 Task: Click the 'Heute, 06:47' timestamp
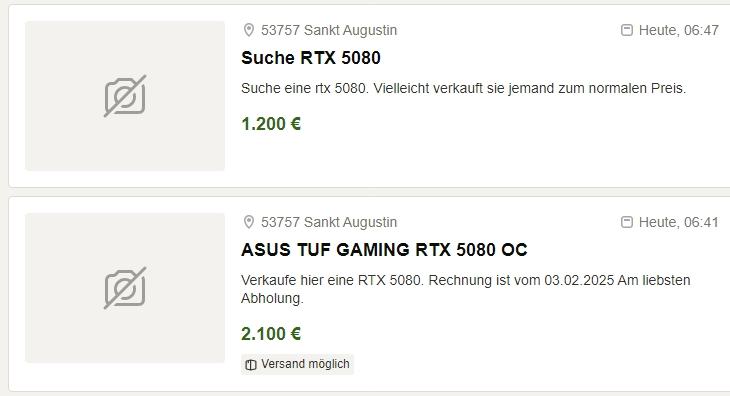tap(679, 30)
